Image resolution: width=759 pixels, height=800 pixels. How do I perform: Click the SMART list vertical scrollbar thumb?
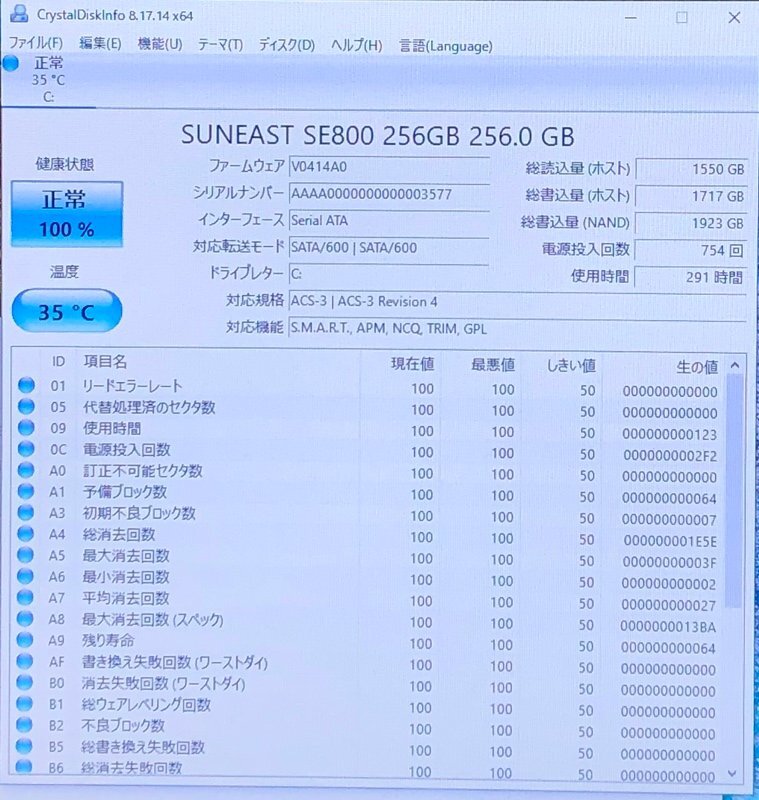[733, 491]
